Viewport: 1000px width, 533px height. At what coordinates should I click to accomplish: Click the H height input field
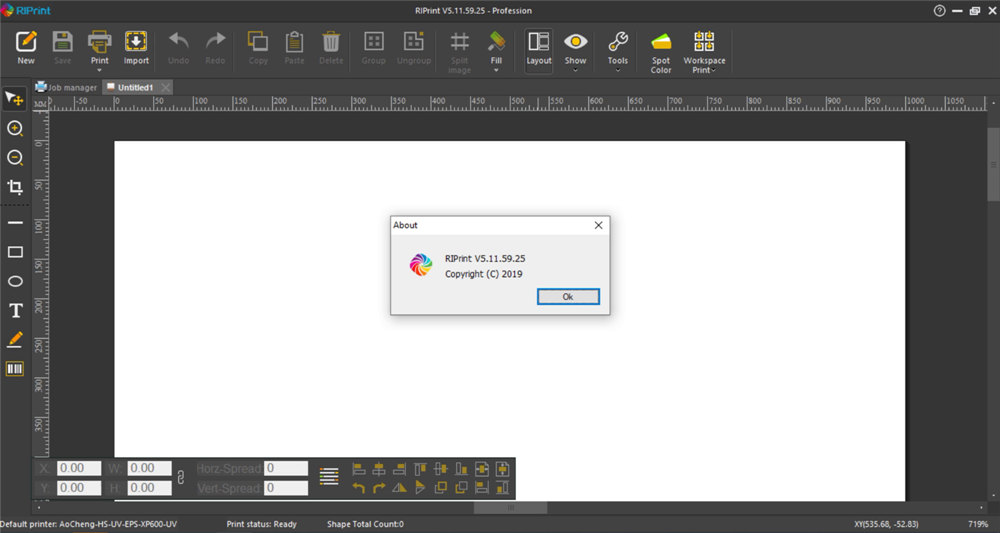tap(149, 488)
